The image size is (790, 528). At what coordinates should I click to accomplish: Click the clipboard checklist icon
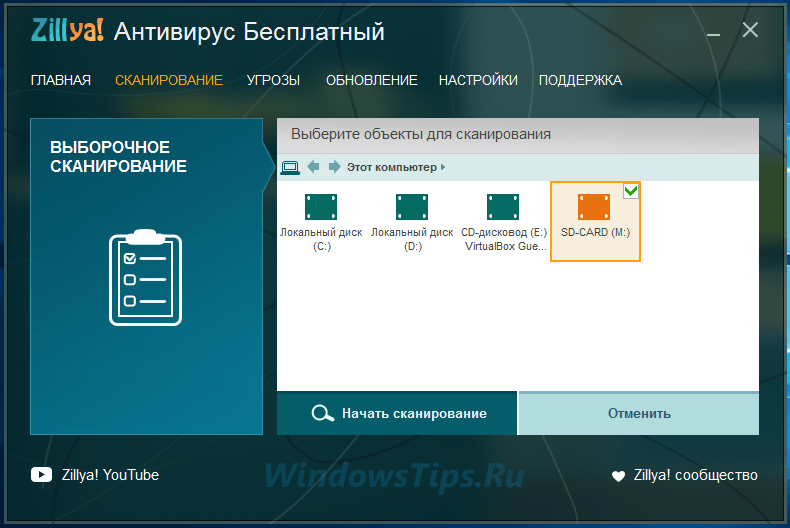click(x=146, y=278)
